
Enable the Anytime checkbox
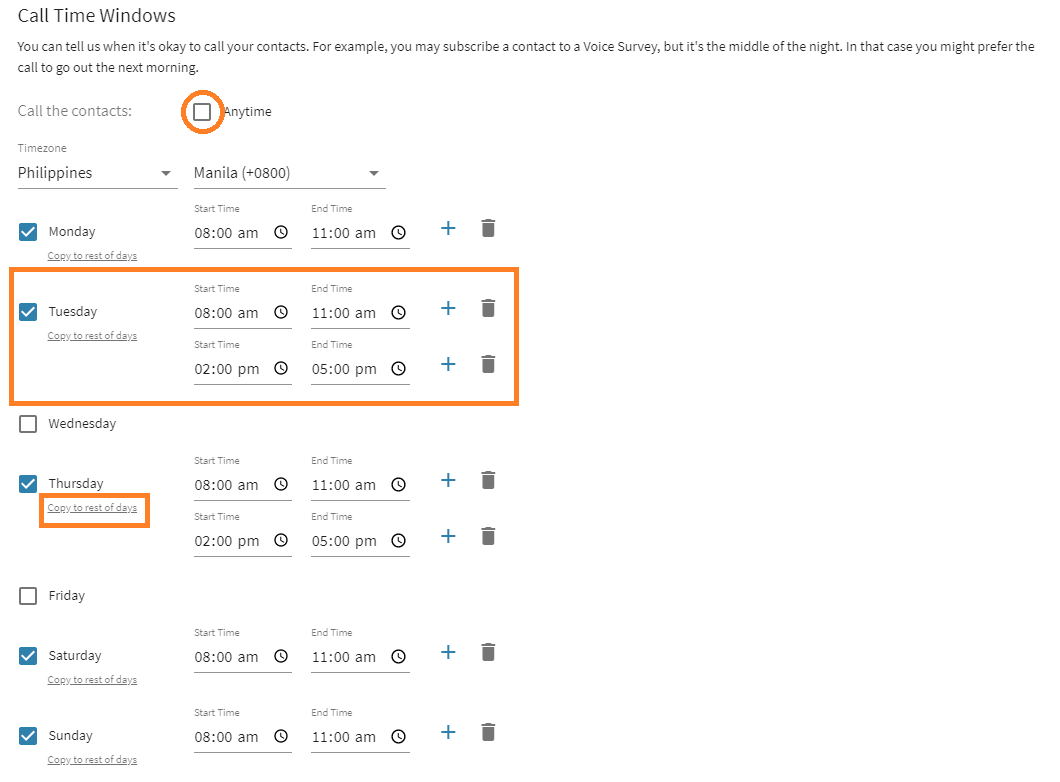point(202,112)
